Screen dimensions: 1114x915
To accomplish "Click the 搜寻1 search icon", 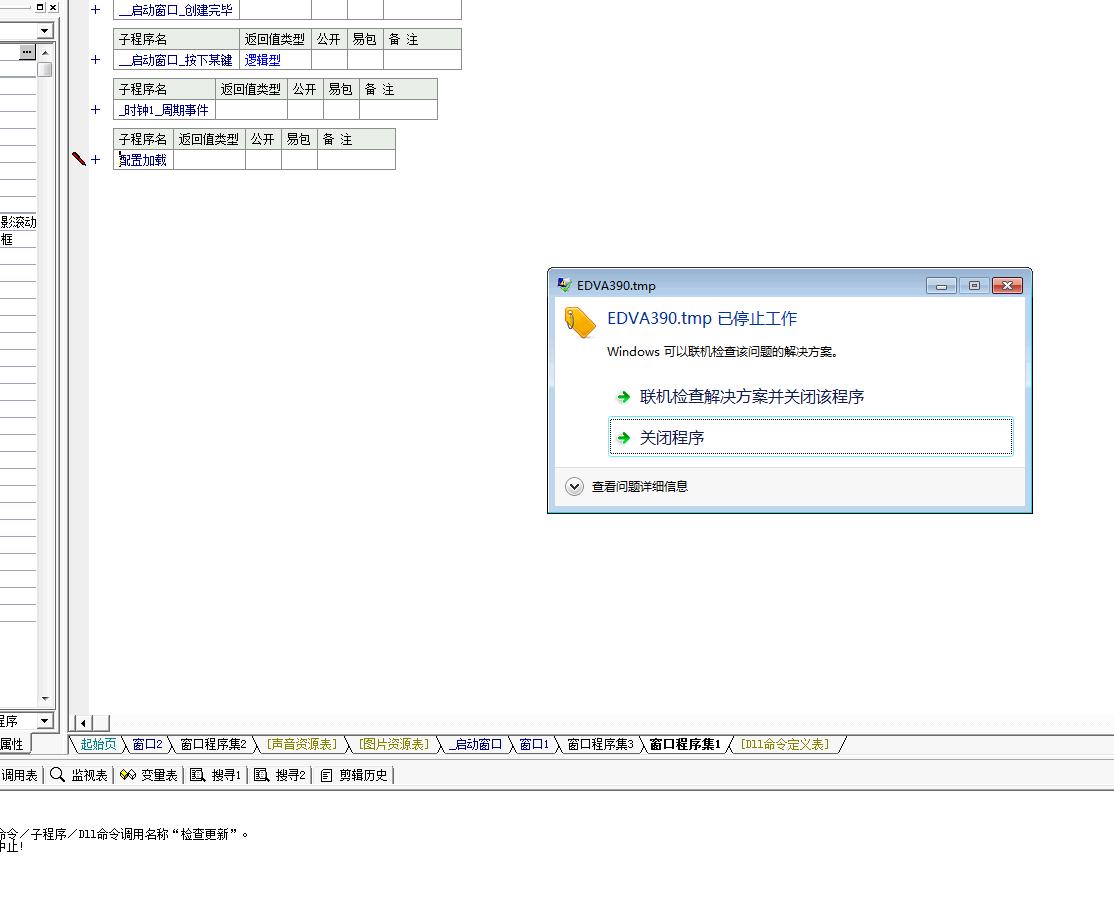I will point(198,775).
